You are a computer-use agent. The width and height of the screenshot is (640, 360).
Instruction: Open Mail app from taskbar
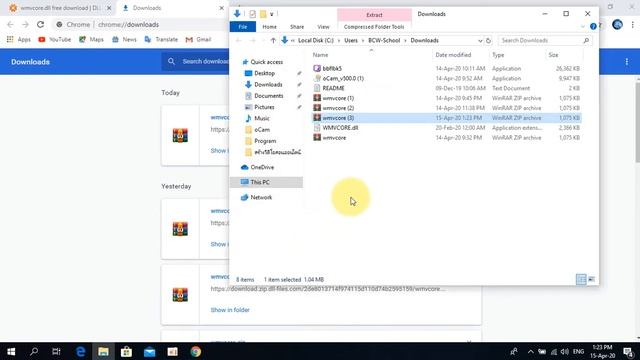tap(149, 351)
